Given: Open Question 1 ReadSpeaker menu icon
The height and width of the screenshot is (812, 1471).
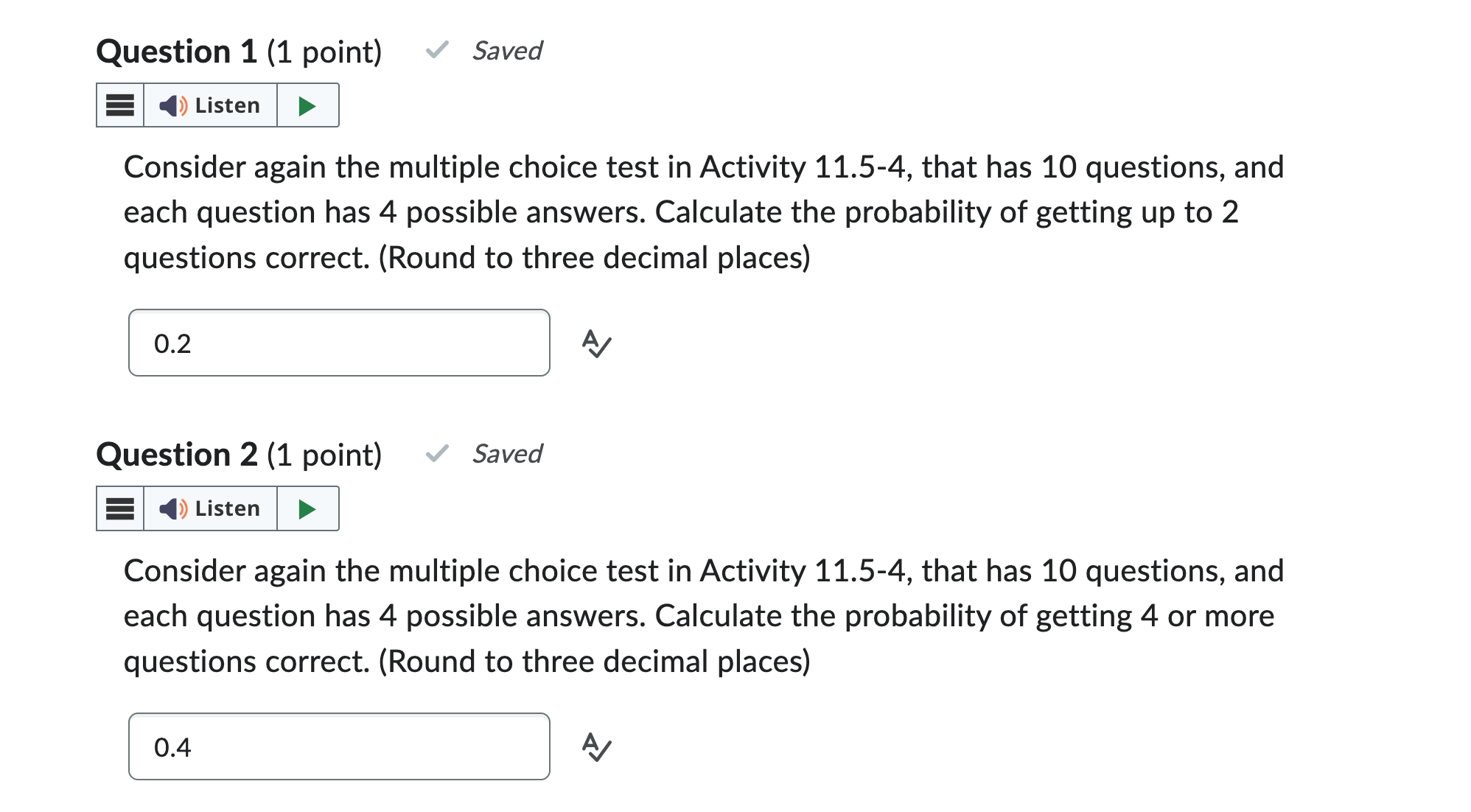Looking at the screenshot, I should click(120, 105).
